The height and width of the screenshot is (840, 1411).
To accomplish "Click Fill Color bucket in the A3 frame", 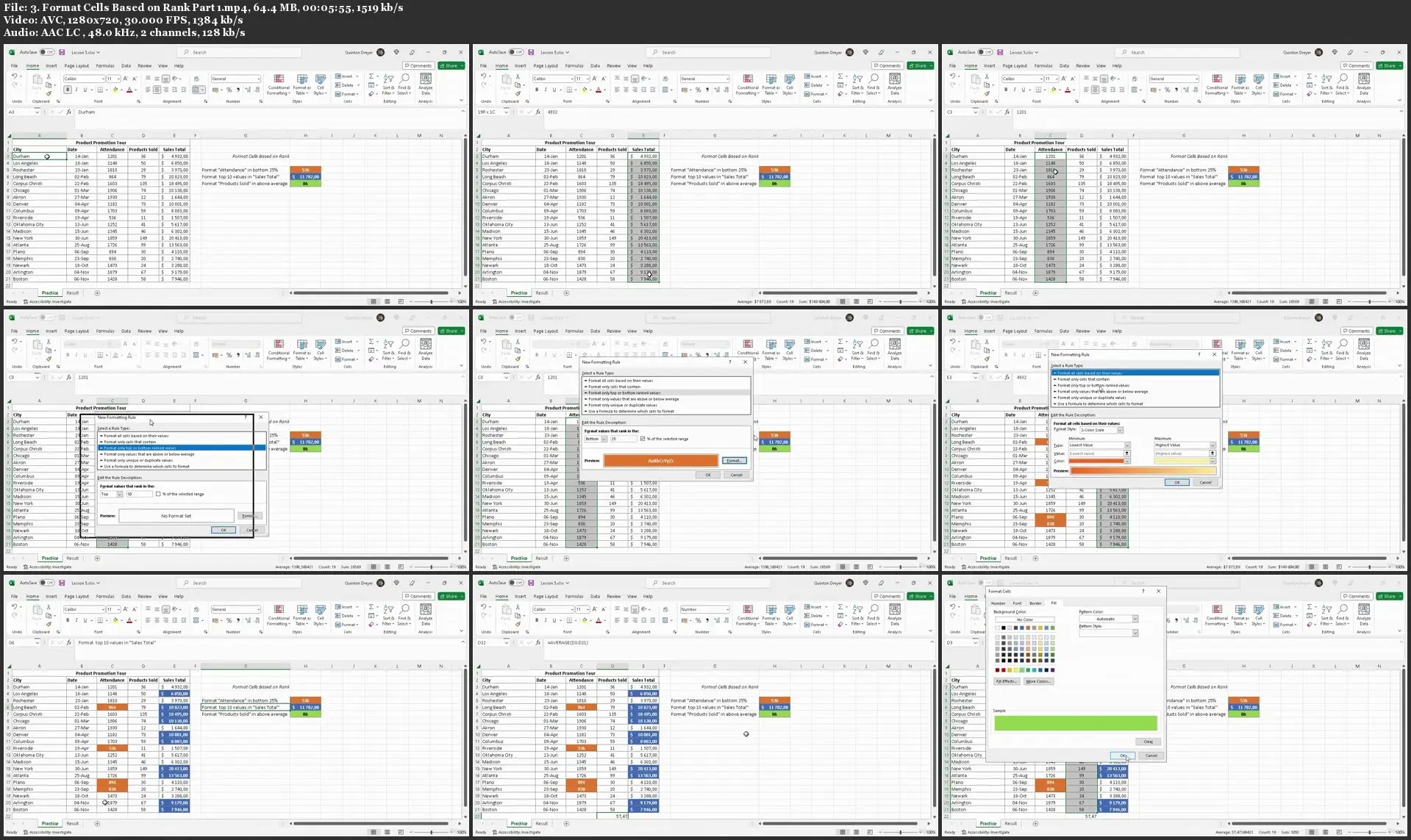I will point(115,90).
